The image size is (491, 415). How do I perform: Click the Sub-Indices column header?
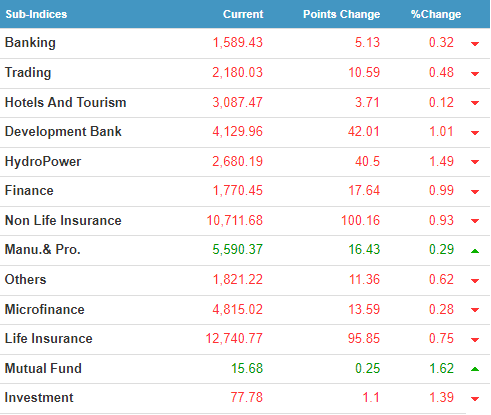tap(36, 14)
